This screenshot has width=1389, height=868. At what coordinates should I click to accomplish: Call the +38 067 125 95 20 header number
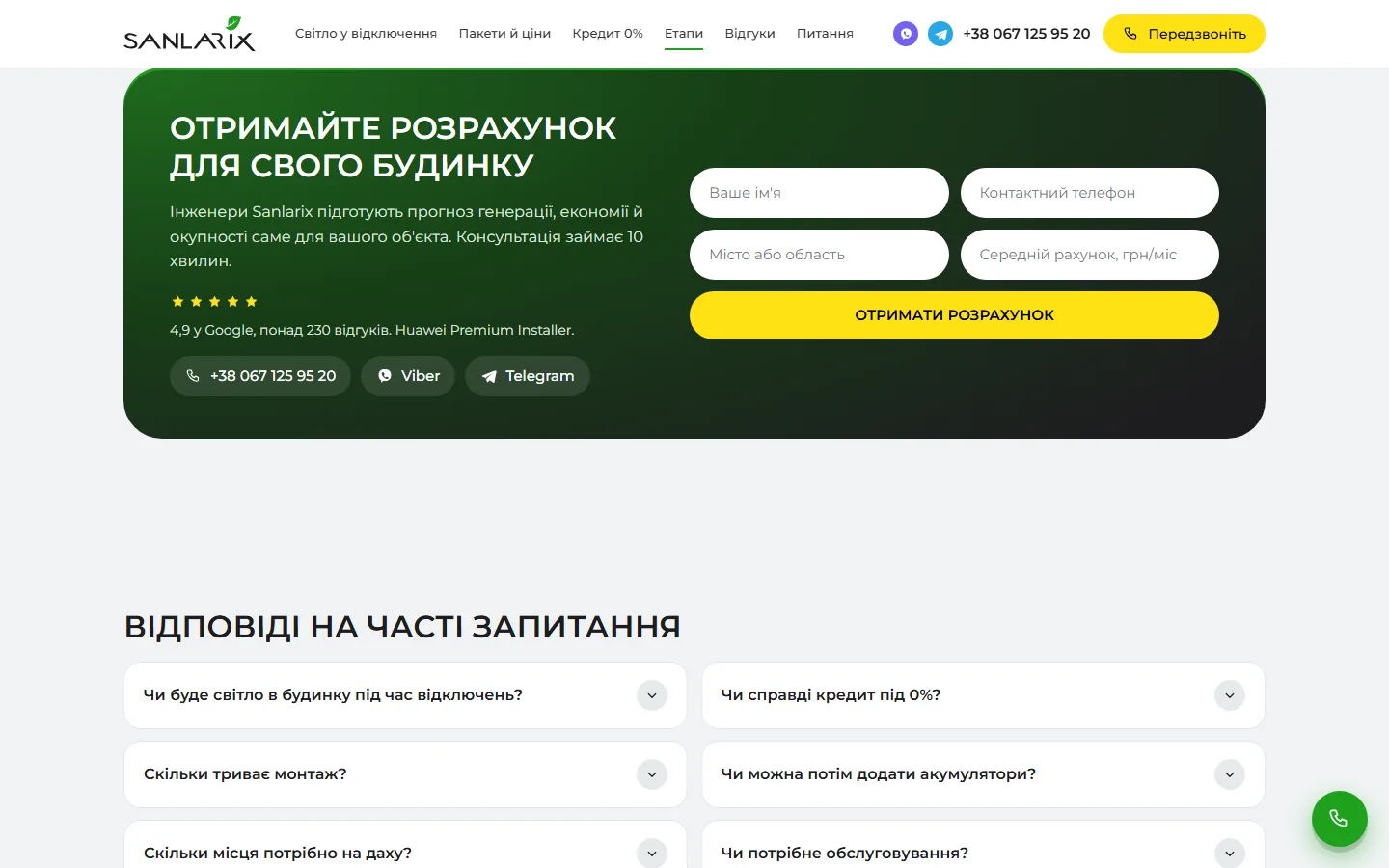coord(1026,34)
